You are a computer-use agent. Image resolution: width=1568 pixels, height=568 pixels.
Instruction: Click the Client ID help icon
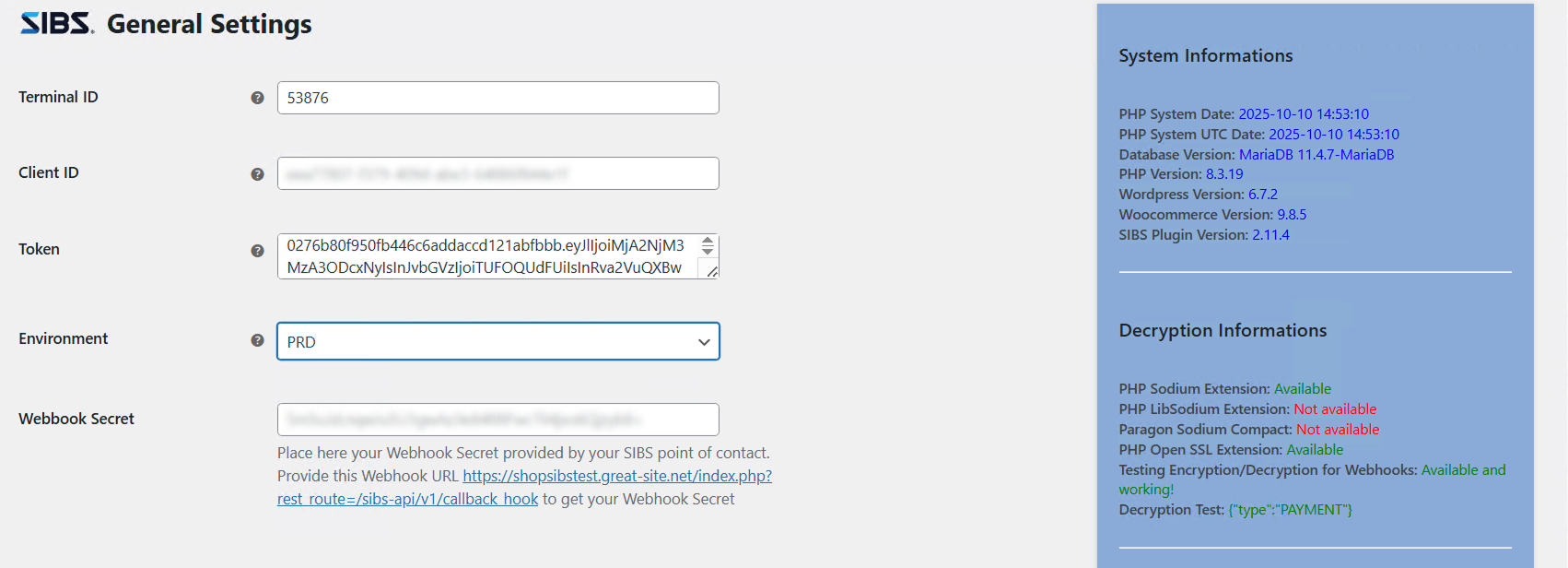[x=258, y=174]
